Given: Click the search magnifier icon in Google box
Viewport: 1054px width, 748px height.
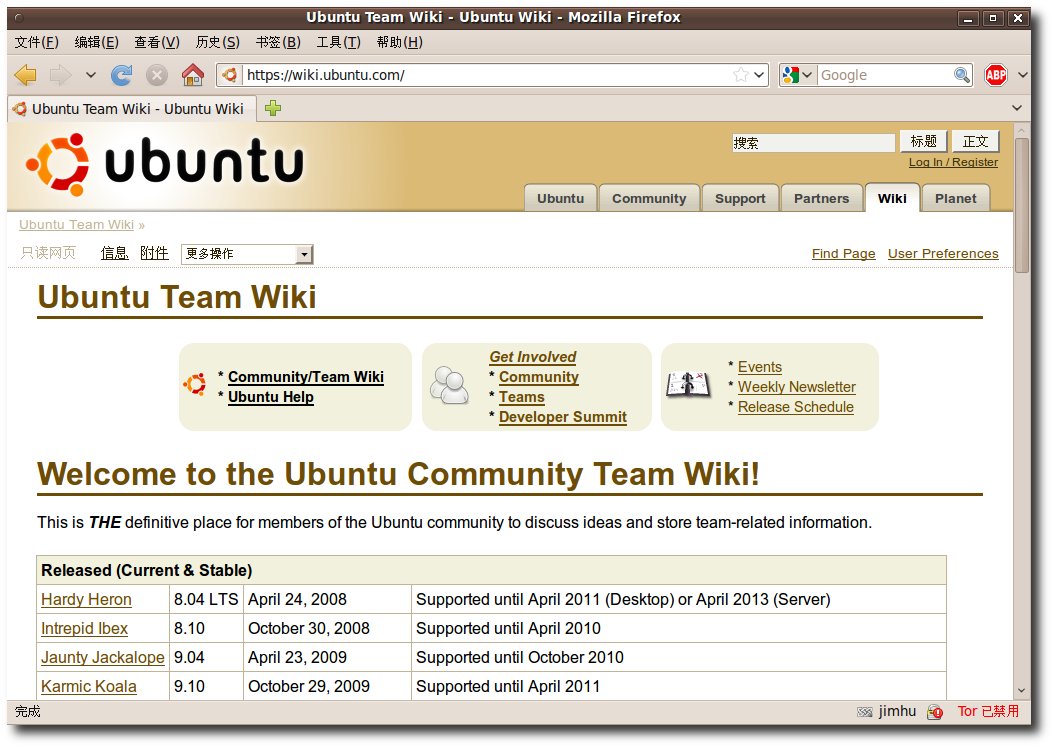Looking at the screenshot, I should 961,75.
